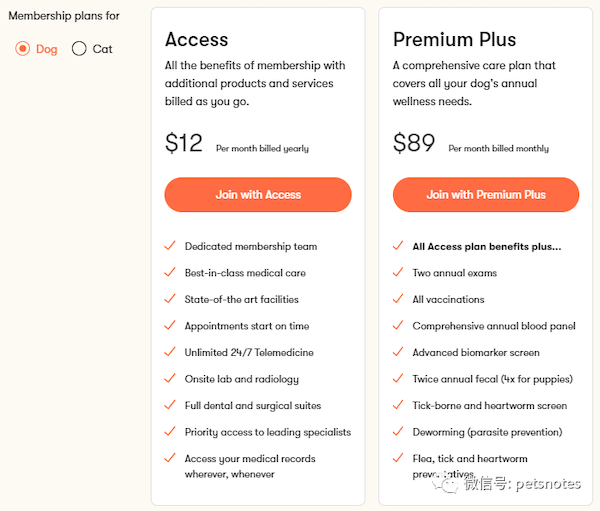
Task: Click the Access plan heading
Action: pyautogui.click(x=197, y=39)
